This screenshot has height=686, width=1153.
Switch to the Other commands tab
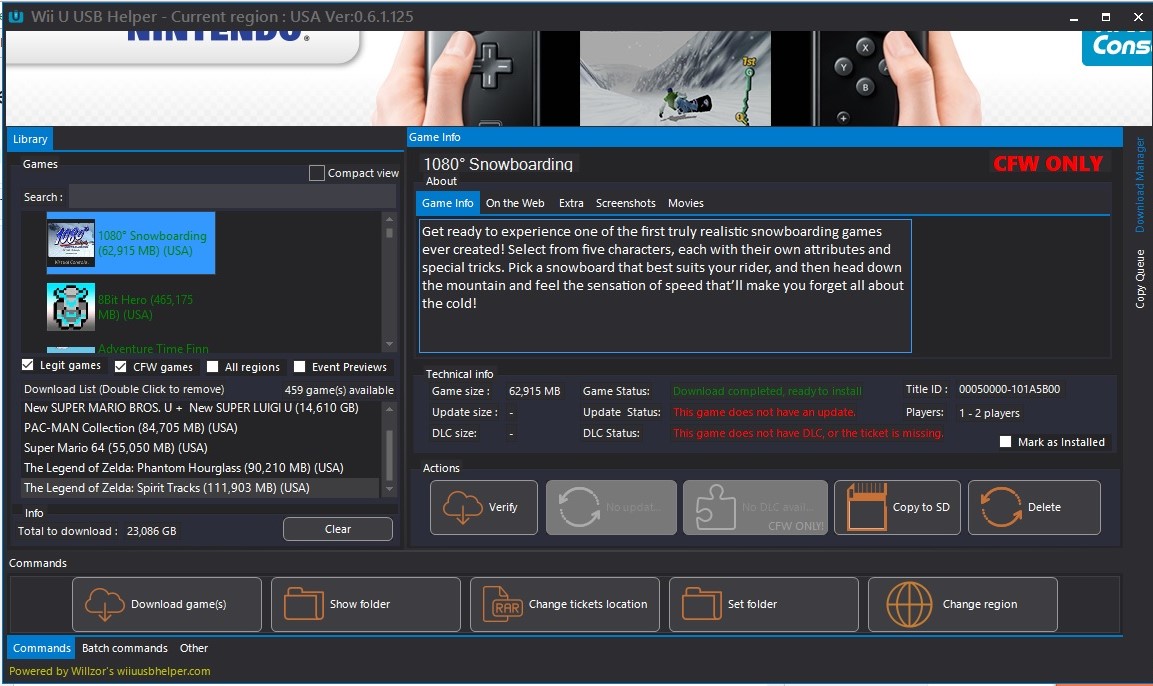point(193,648)
